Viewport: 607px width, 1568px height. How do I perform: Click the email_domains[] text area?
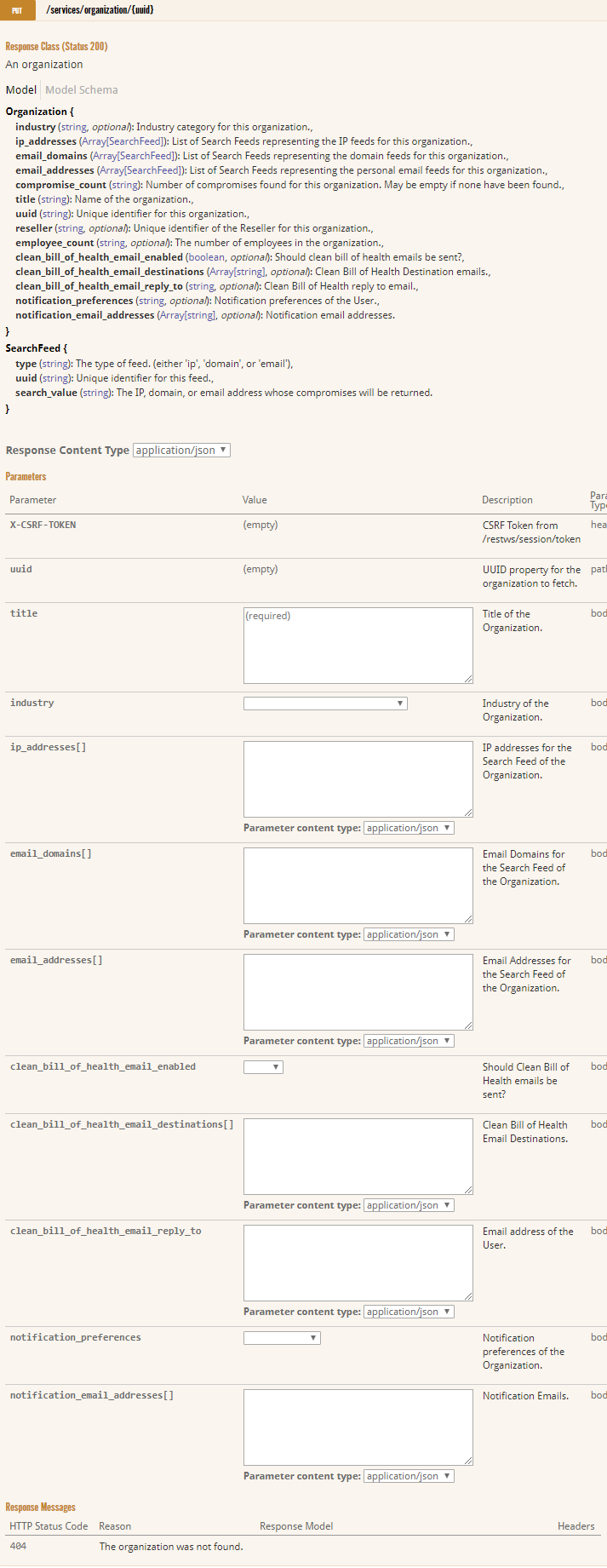358,885
